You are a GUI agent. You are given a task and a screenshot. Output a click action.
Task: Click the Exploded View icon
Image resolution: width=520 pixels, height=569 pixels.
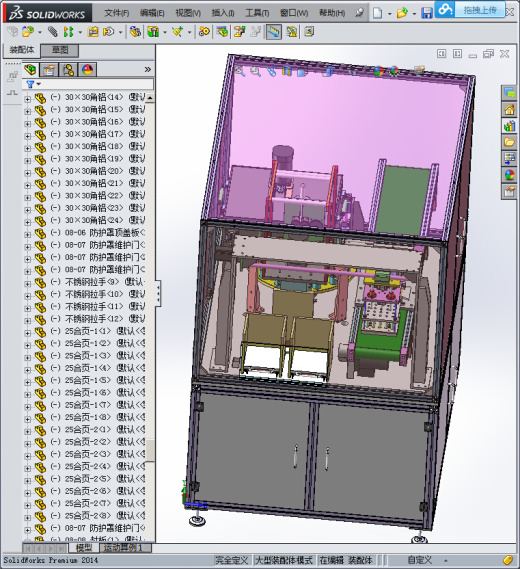[239, 32]
